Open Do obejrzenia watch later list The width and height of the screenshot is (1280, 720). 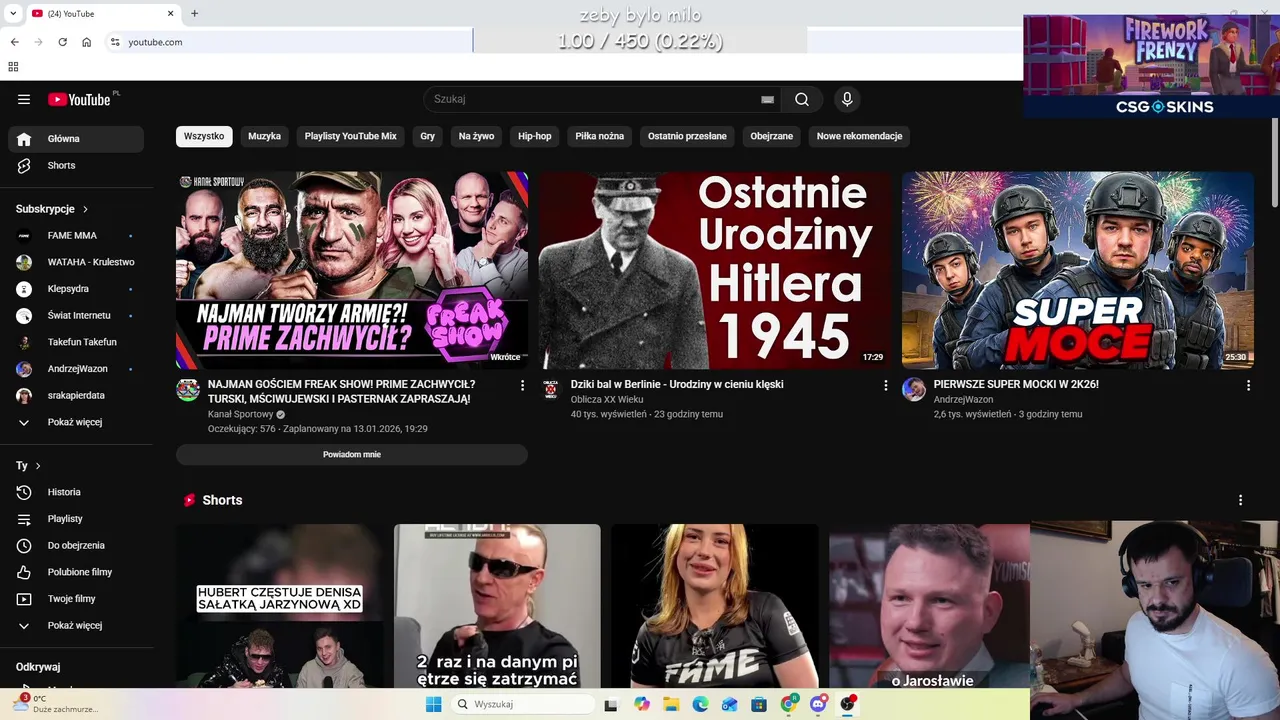click(76, 545)
